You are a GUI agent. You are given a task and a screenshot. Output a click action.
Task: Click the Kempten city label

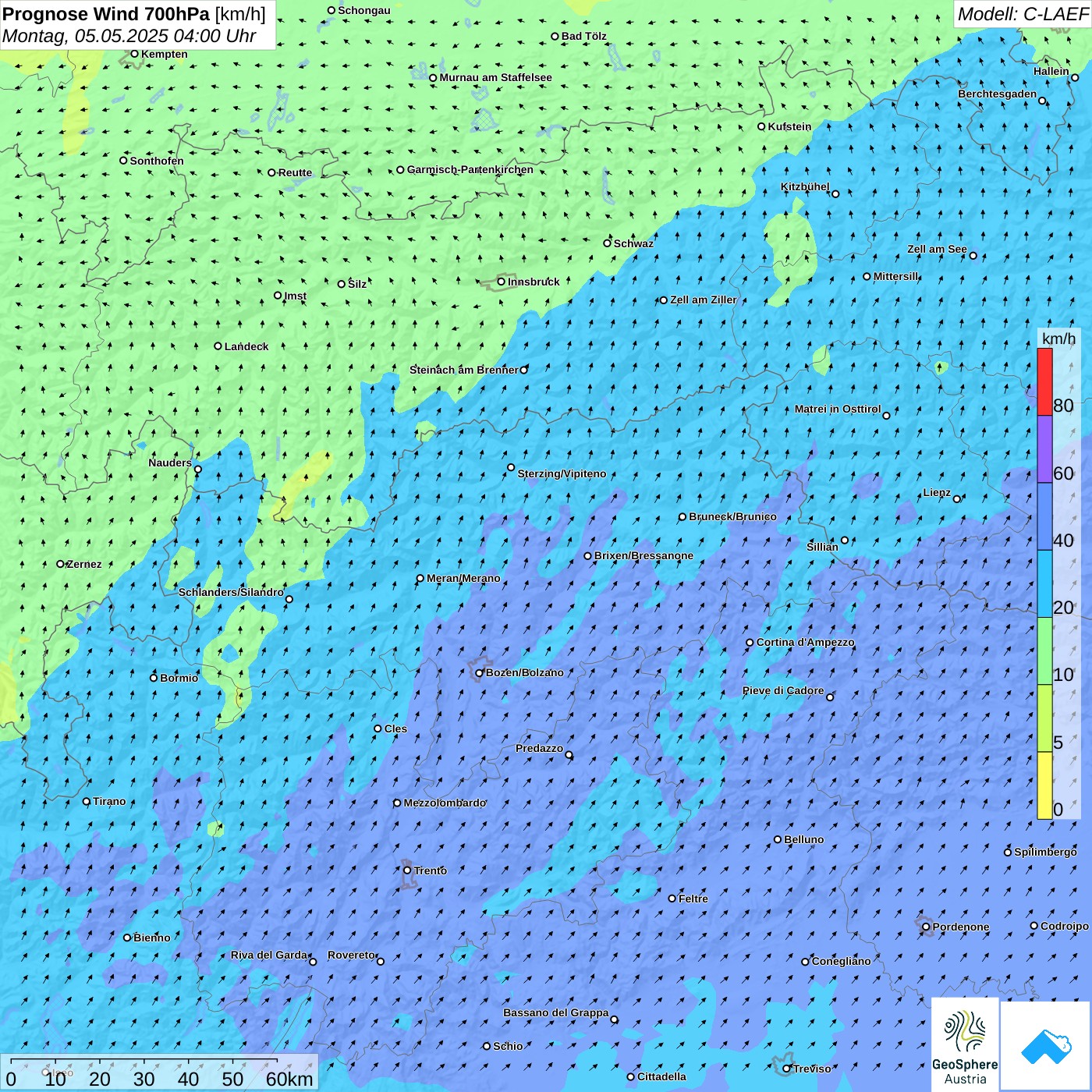click(x=164, y=54)
